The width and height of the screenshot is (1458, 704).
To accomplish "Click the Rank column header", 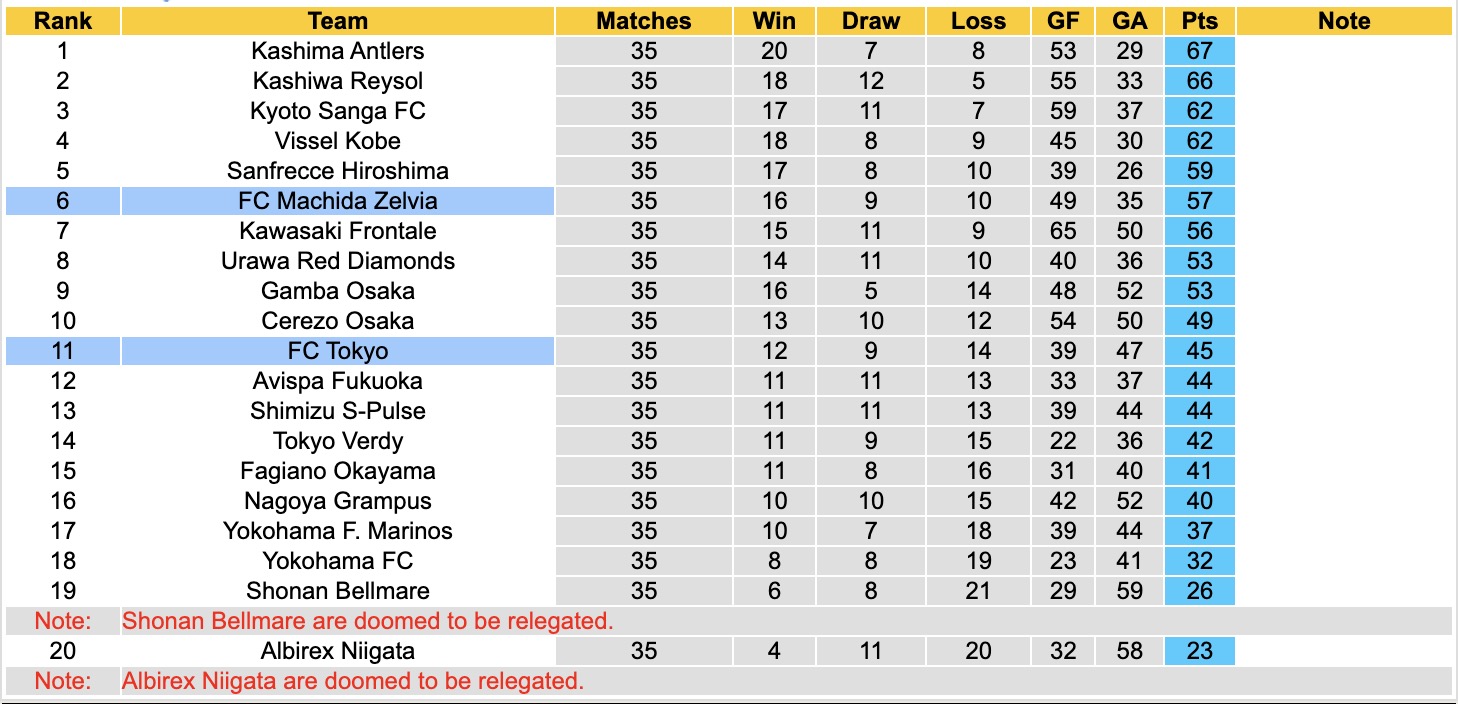I will coord(62,21).
